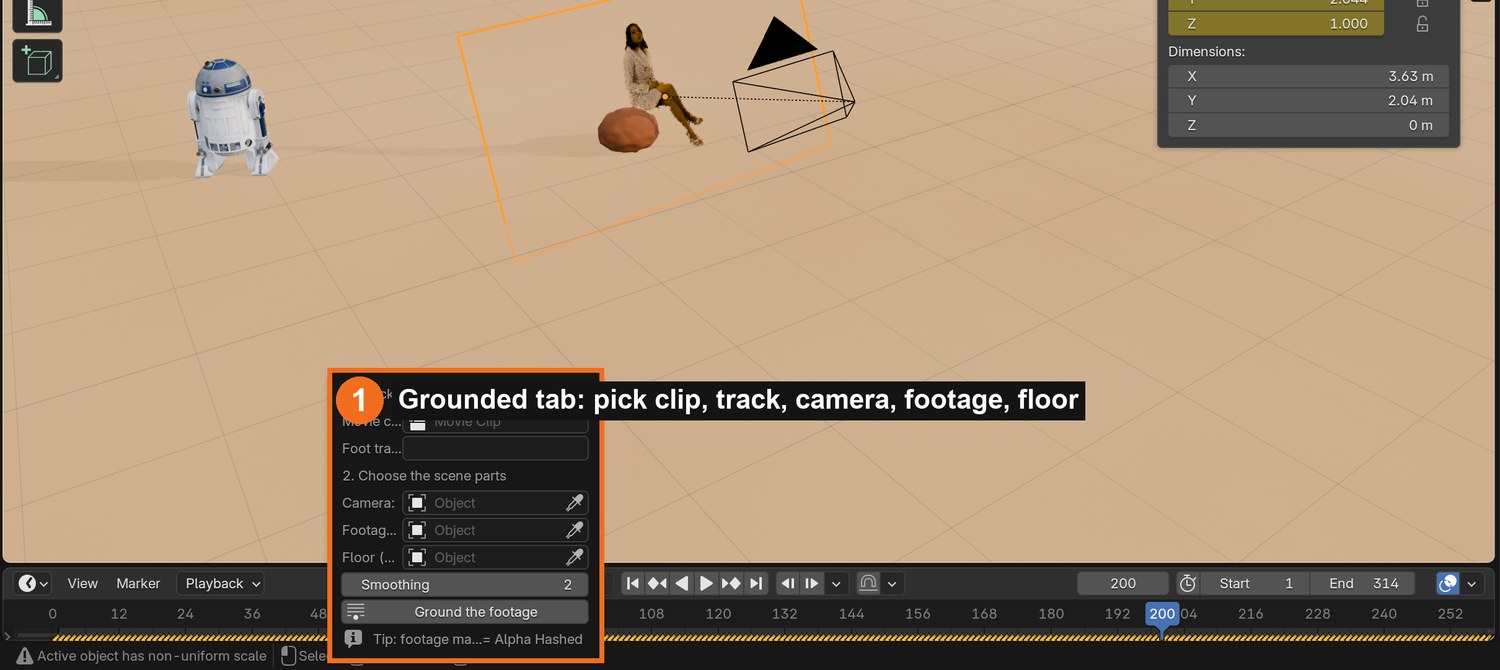This screenshot has height=670, width=1500.
Task: Click the Dimensions section label
Action: 1206,51
